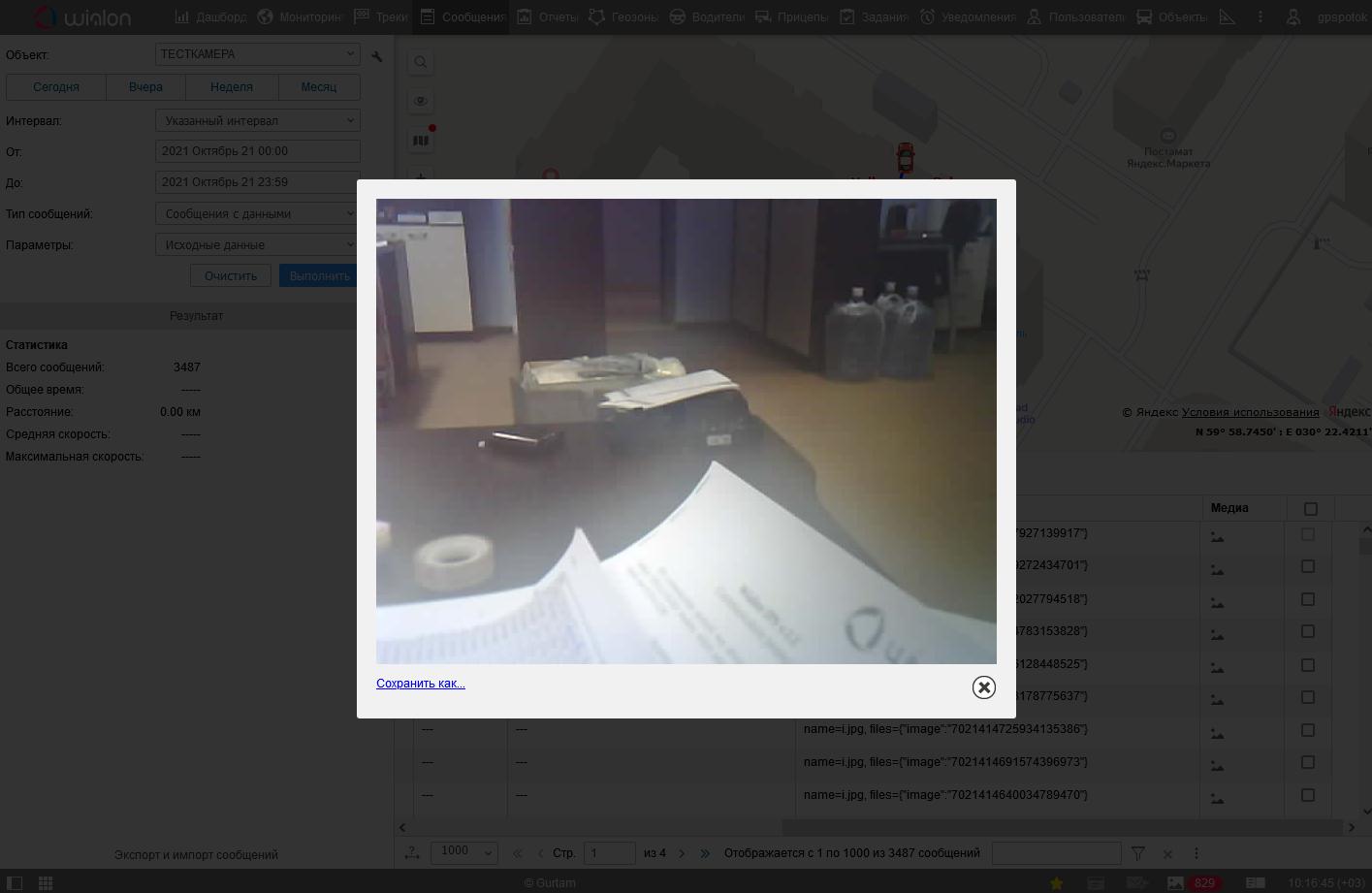This screenshot has height=893, width=1372.
Task: Go to next page arrow
Action: point(682,853)
